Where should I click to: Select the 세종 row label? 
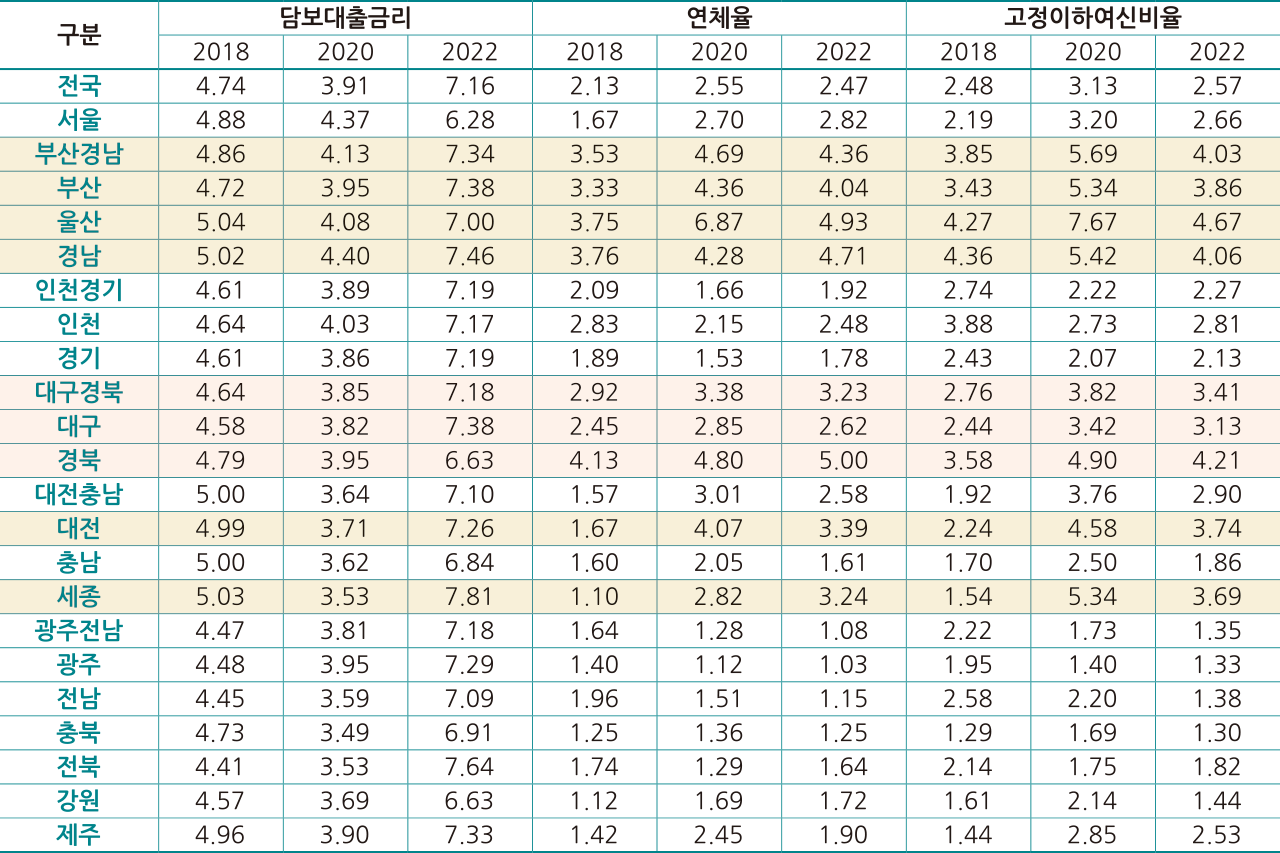coord(79,596)
